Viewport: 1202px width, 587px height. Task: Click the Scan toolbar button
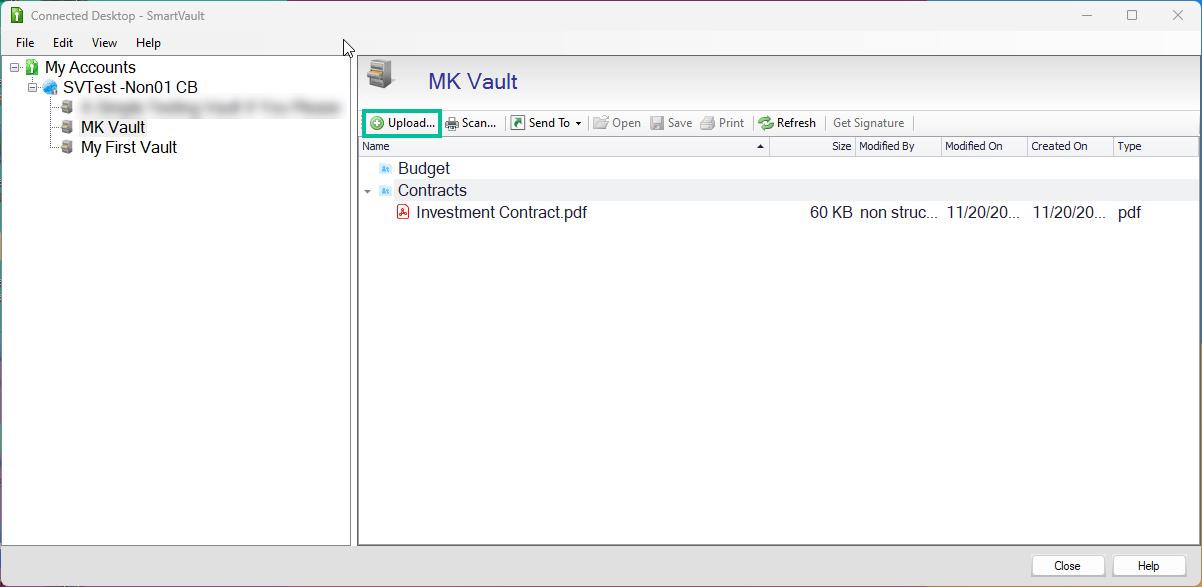(x=470, y=123)
